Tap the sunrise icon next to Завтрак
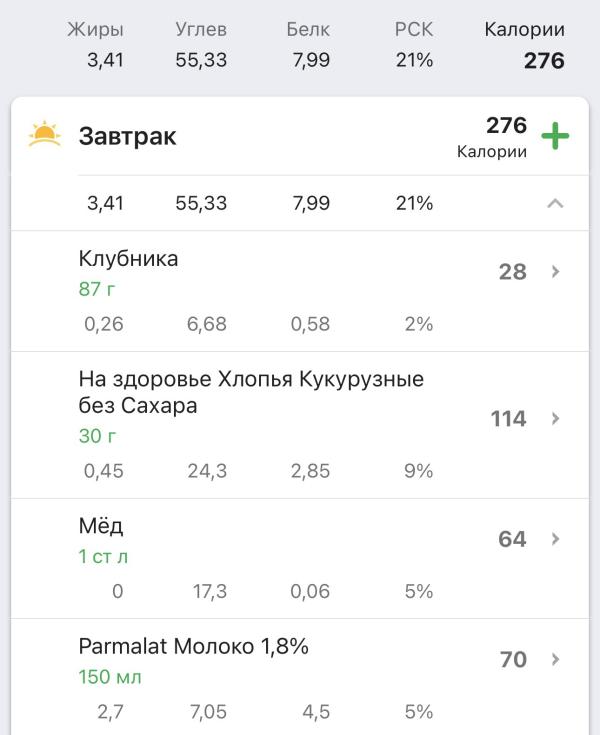600x735 pixels. click(x=45, y=135)
